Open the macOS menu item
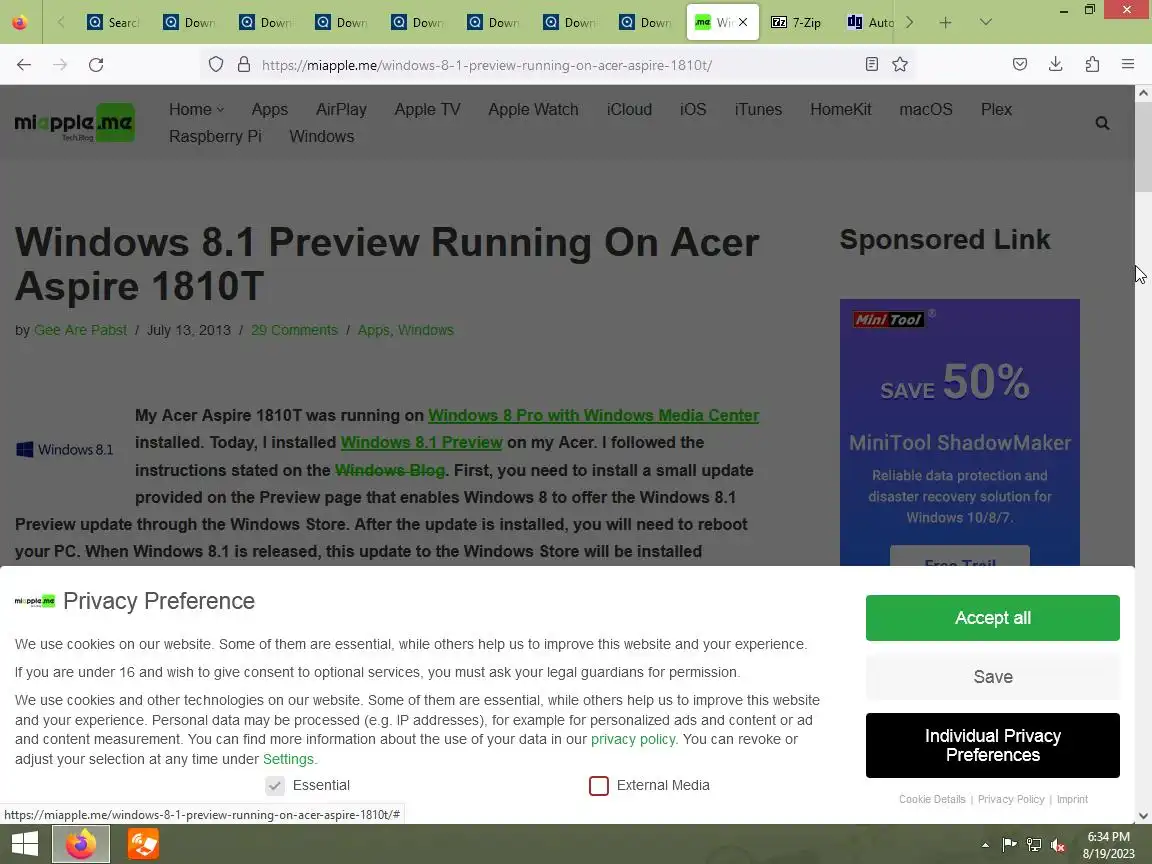This screenshot has height=864, width=1152. click(x=926, y=109)
